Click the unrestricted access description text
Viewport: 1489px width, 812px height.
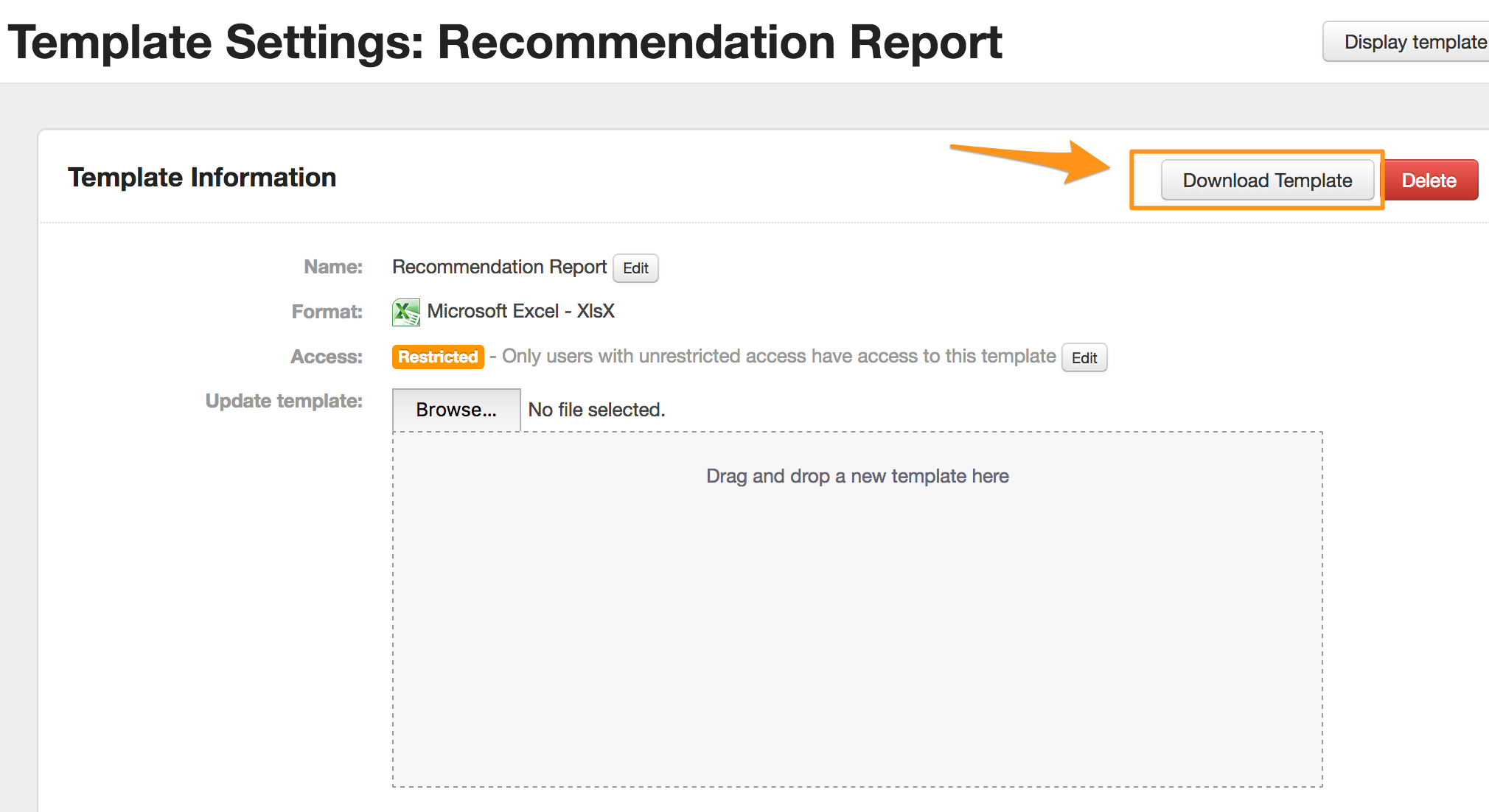click(778, 357)
